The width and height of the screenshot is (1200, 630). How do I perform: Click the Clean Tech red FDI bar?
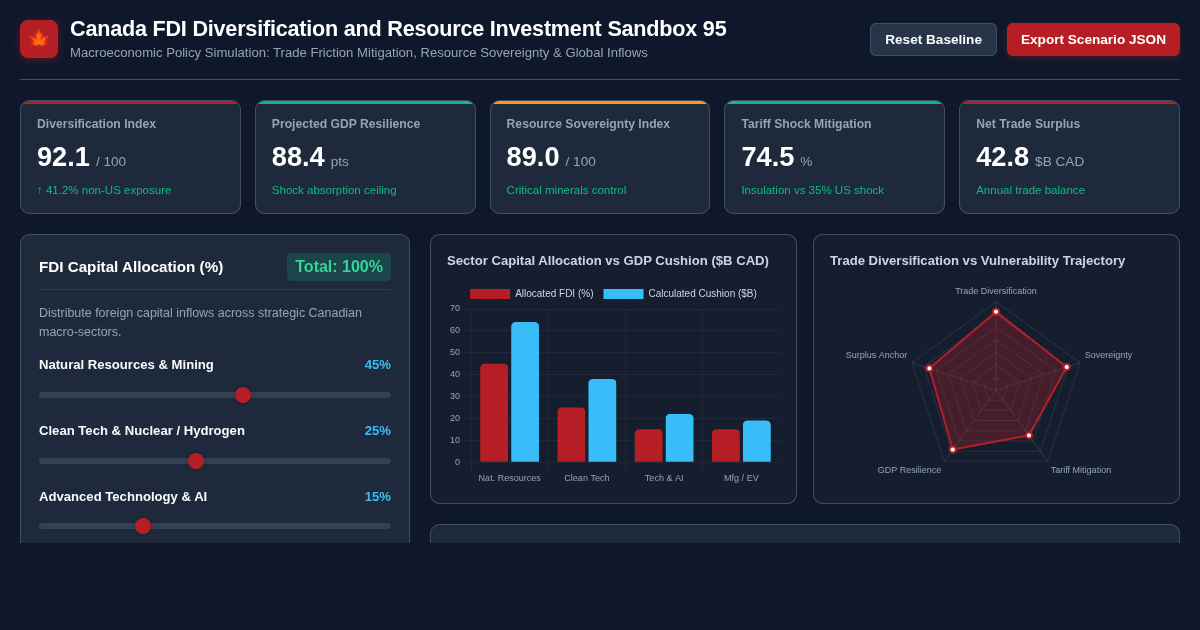click(571, 435)
